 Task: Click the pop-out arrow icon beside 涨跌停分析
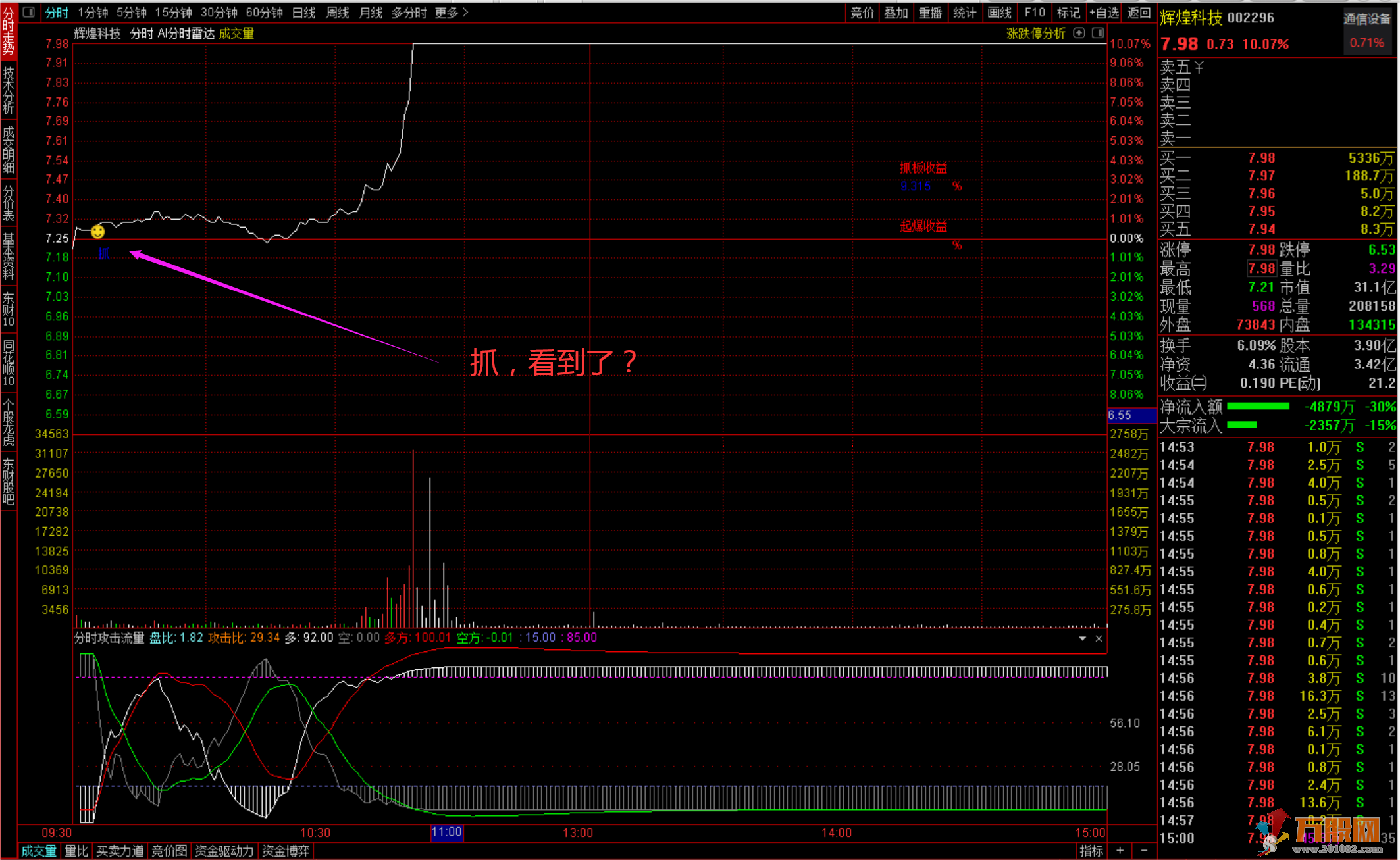pyautogui.click(x=1079, y=33)
